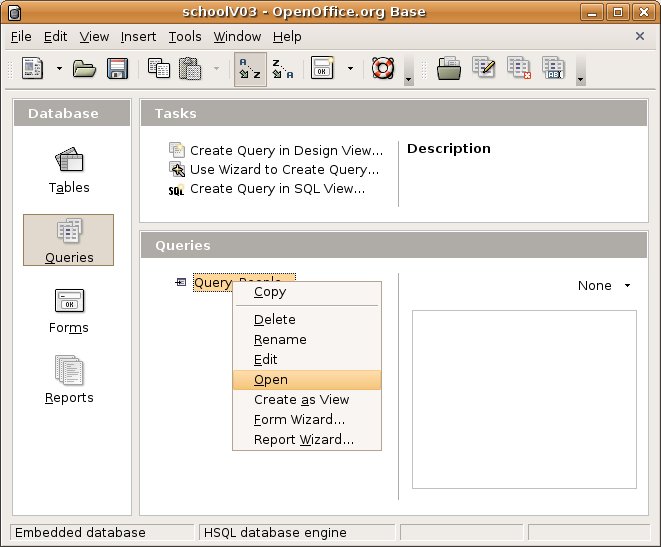661x547 pixels.
Task: Open the Window menu
Action: [237, 37]
